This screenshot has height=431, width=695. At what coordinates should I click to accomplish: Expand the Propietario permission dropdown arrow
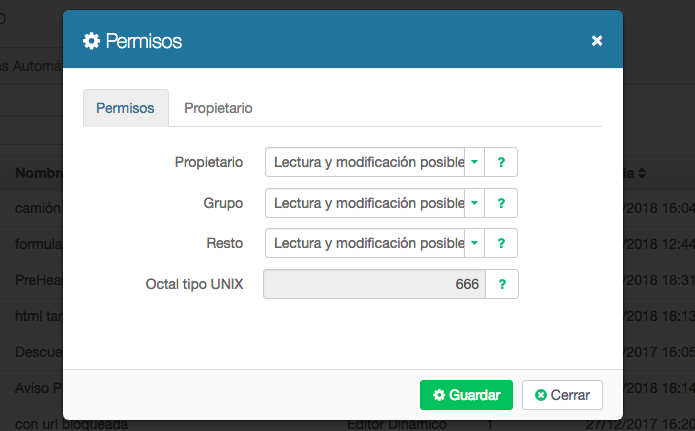coord(474,162)
